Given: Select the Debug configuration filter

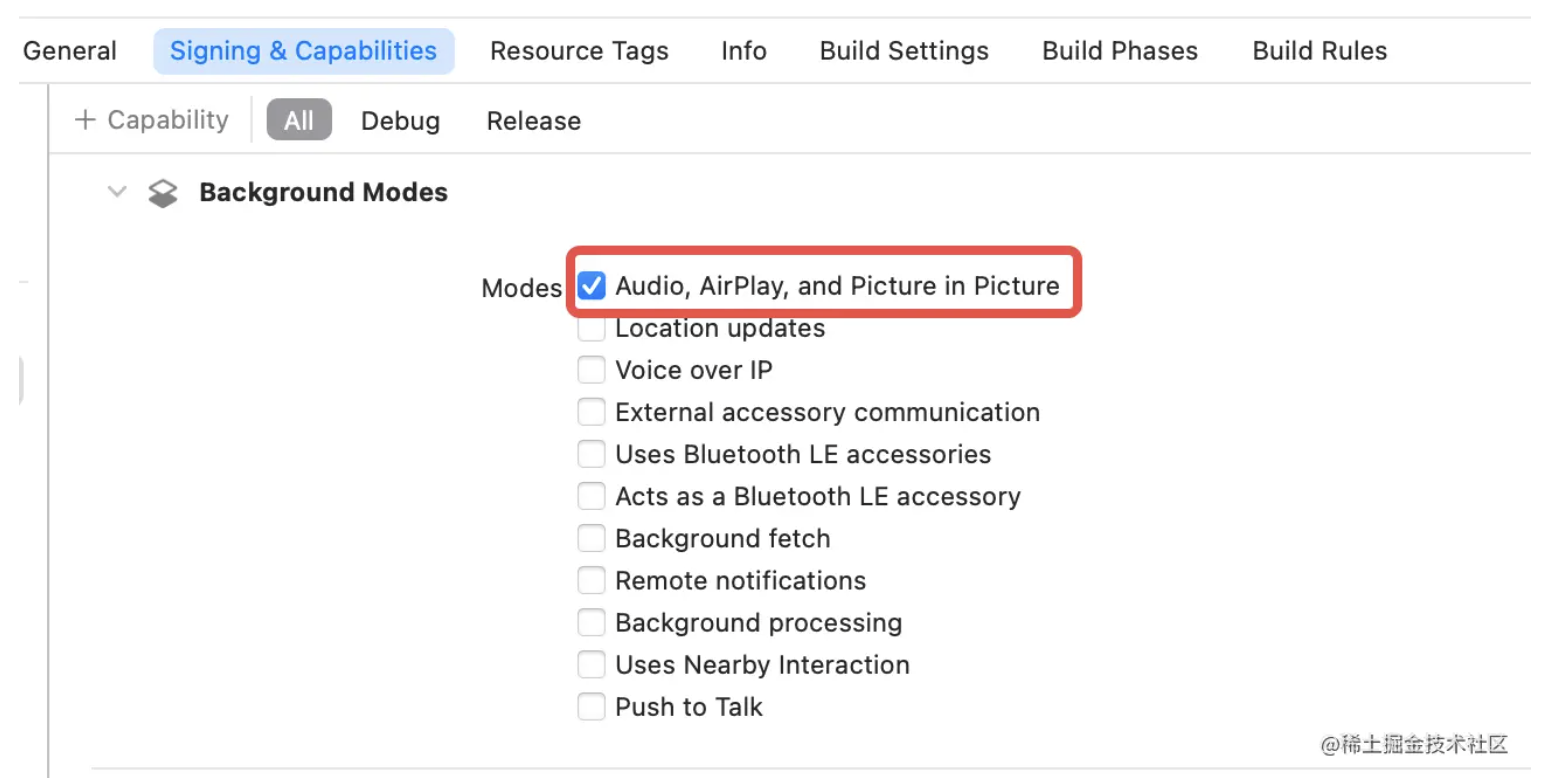Looking at the screenshot, I should point(400,121).
